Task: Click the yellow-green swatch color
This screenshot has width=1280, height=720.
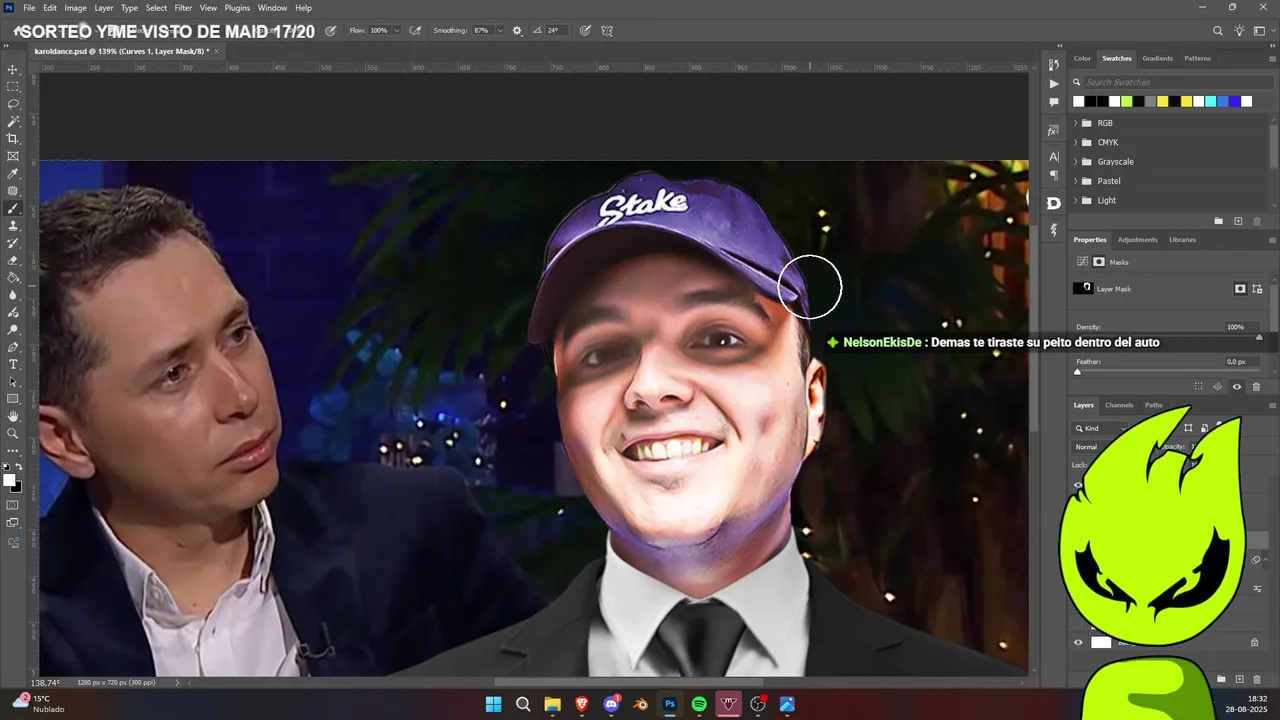Action: [1126, 101]
